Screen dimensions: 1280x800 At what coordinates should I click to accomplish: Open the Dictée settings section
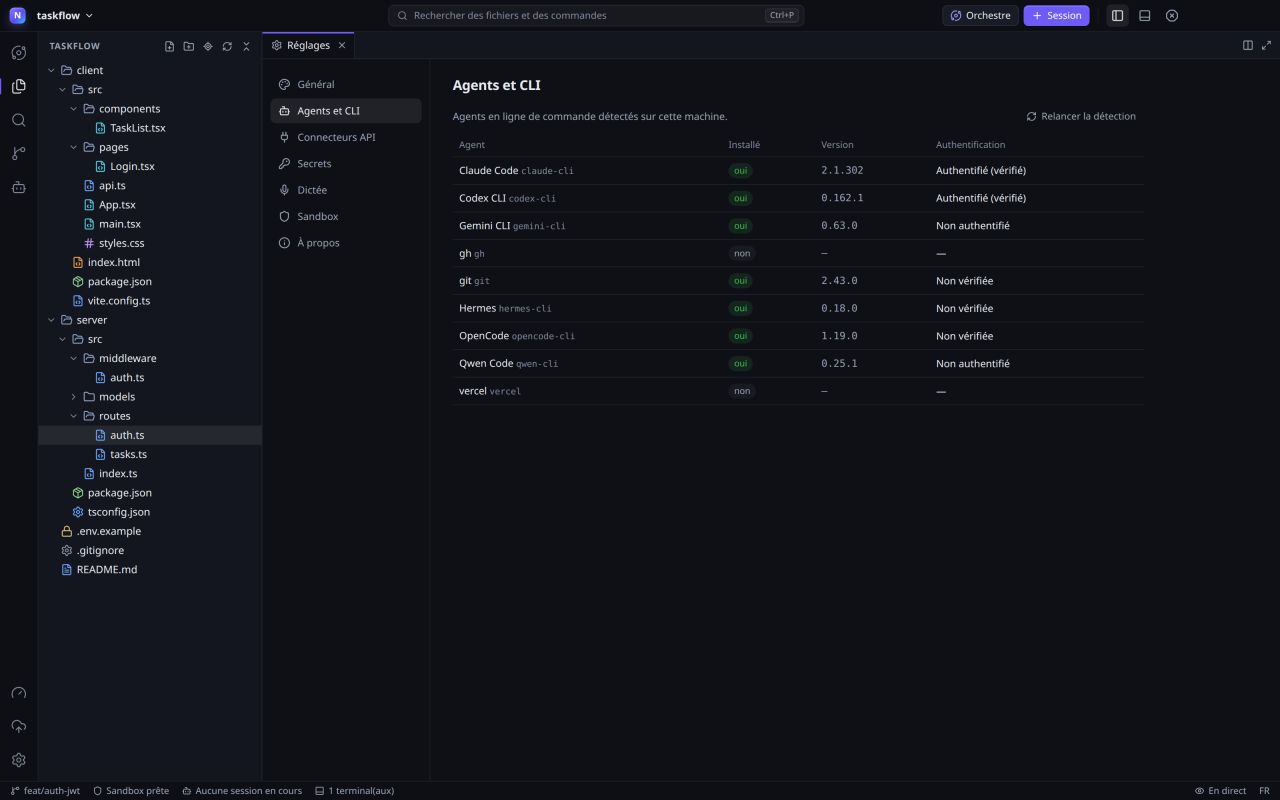[346, 190]
